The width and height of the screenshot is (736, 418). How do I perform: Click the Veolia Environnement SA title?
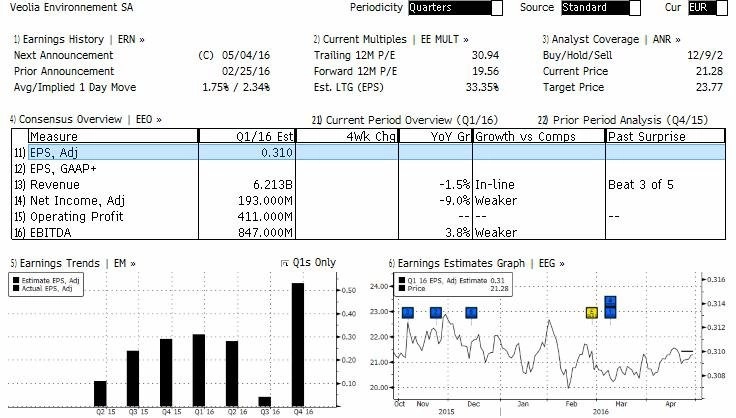[x=71, y=8]
